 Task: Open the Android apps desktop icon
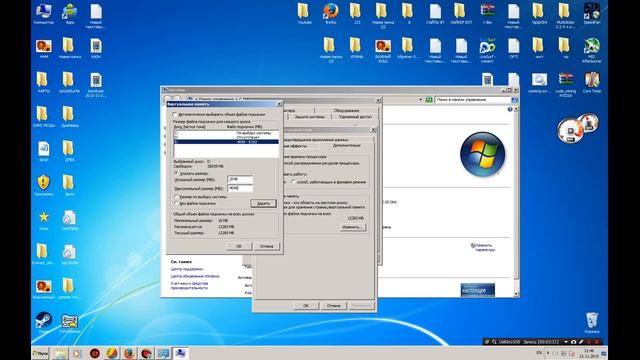[70, 13]
